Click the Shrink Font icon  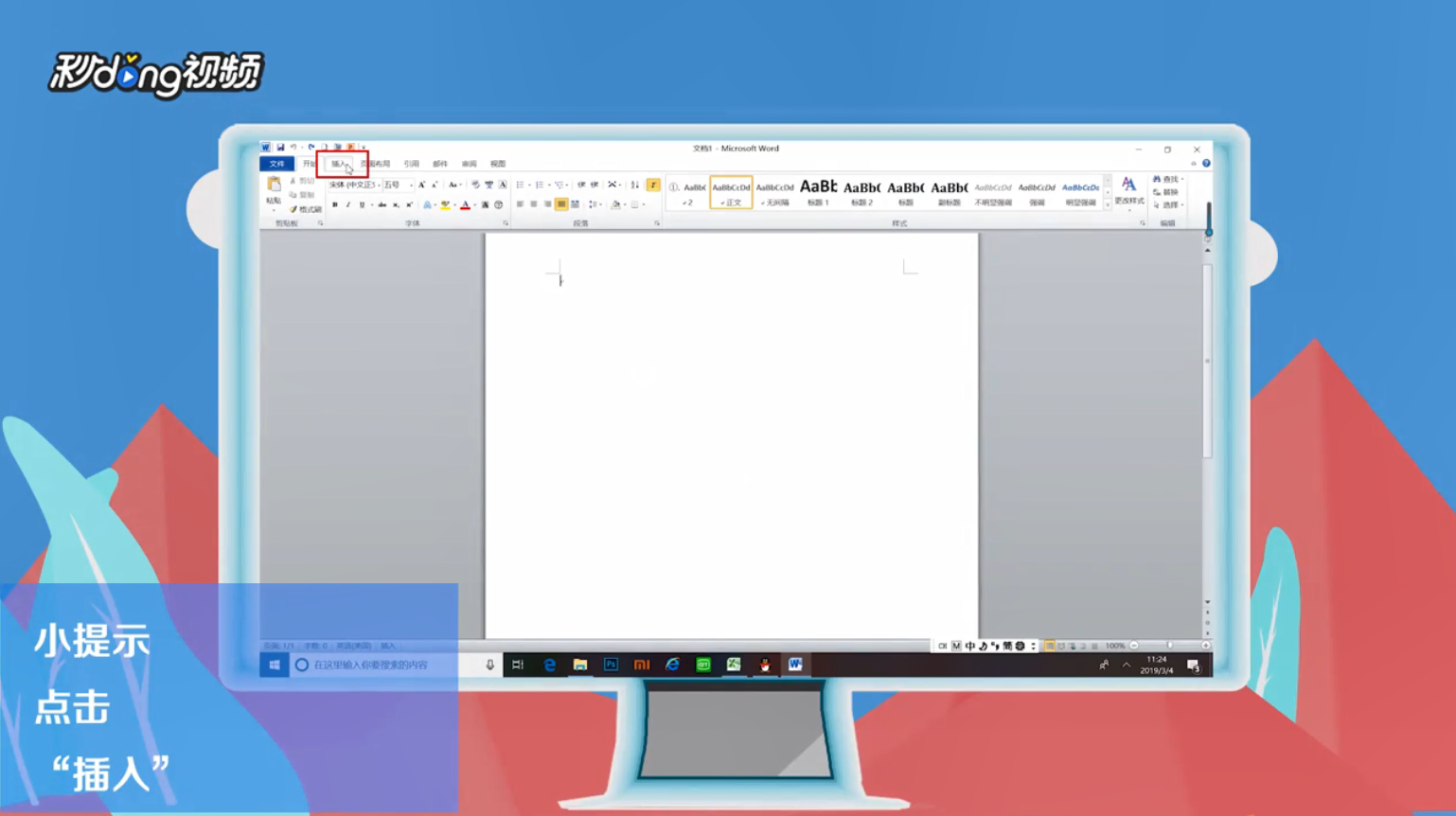(435, 185)
